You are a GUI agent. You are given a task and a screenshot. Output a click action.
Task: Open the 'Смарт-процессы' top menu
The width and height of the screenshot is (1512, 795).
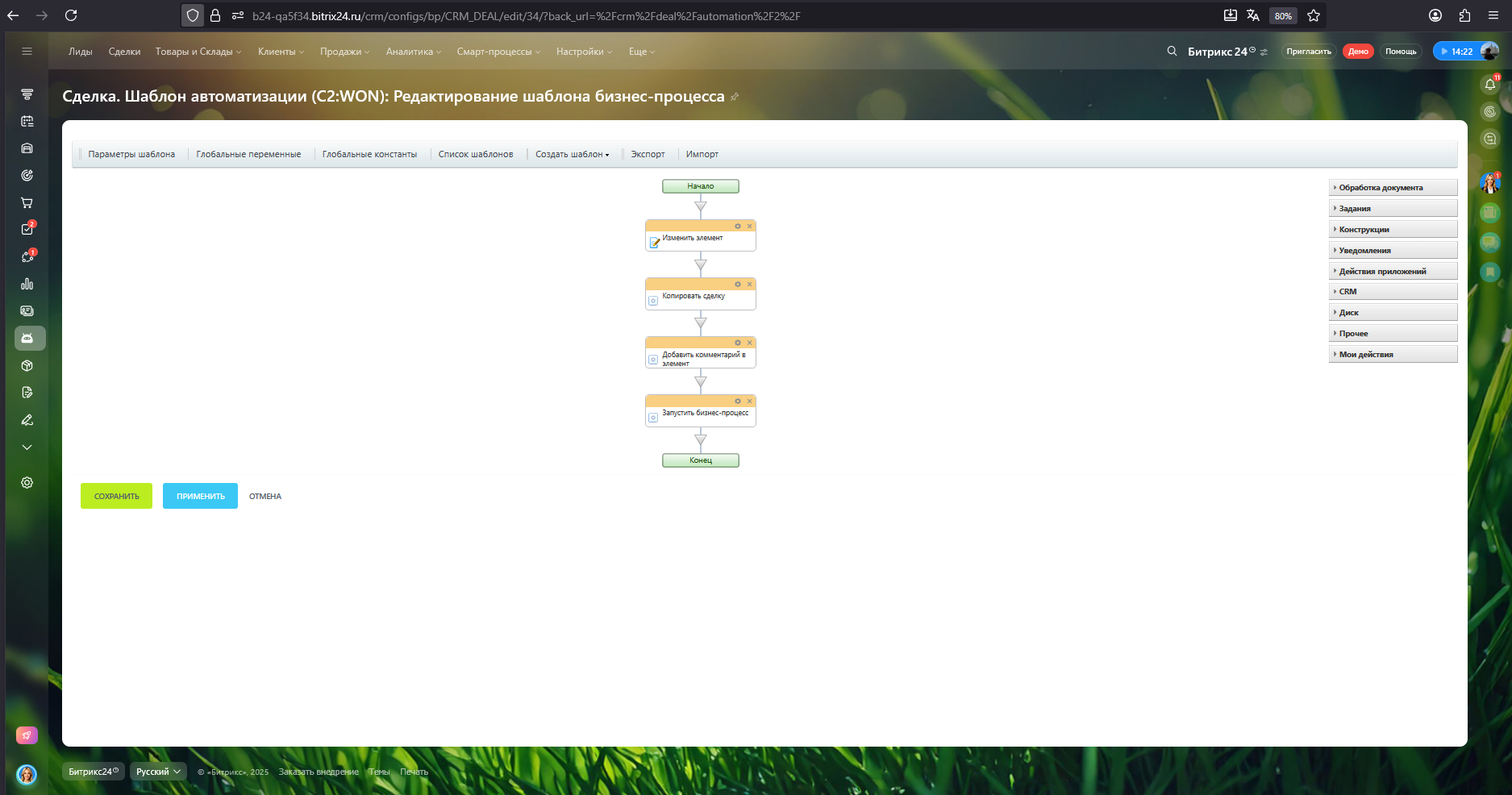coord(498,52)
